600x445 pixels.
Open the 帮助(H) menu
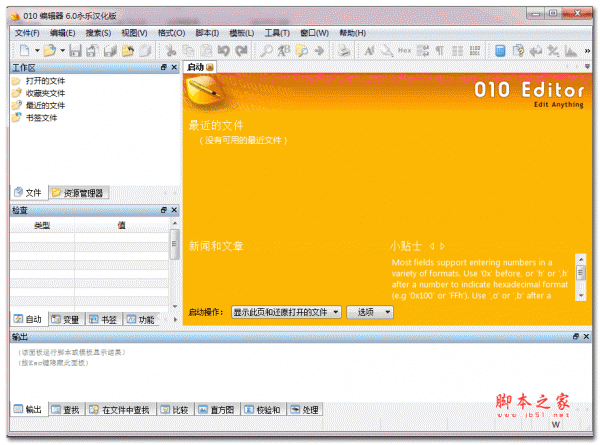tap(352, 33)
